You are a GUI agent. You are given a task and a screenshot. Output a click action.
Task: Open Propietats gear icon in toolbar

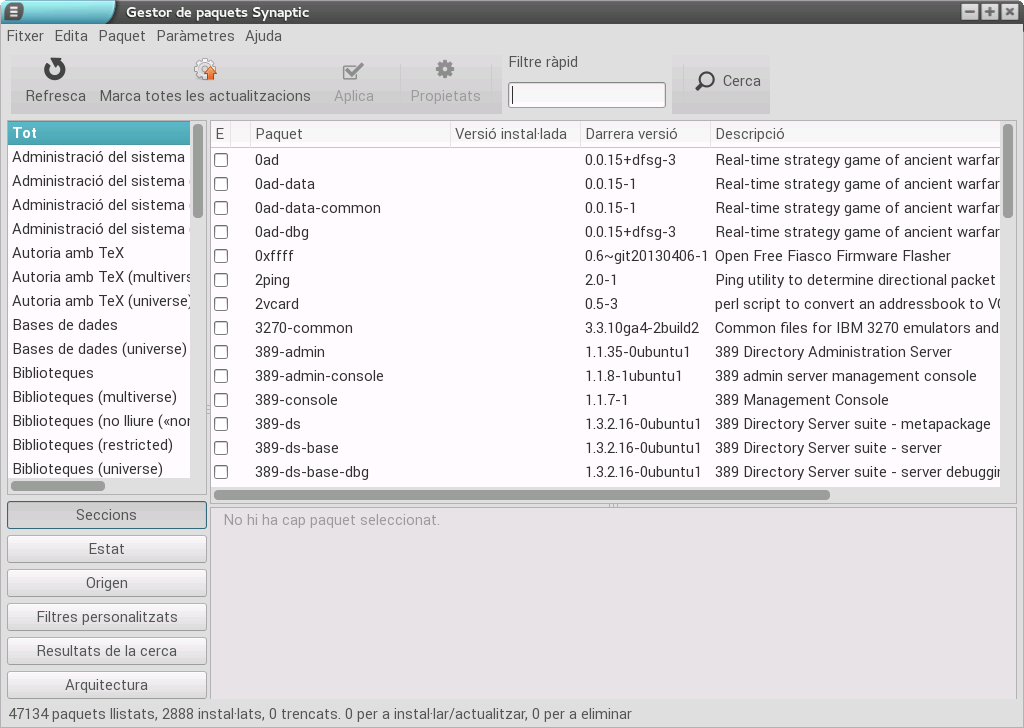[445, 70]
